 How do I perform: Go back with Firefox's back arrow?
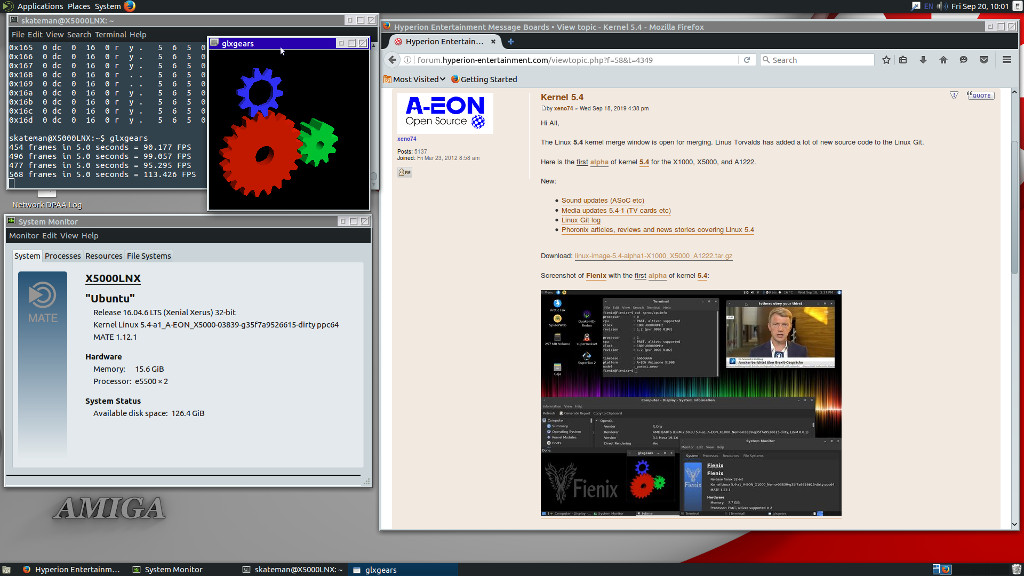pos(392,59)
